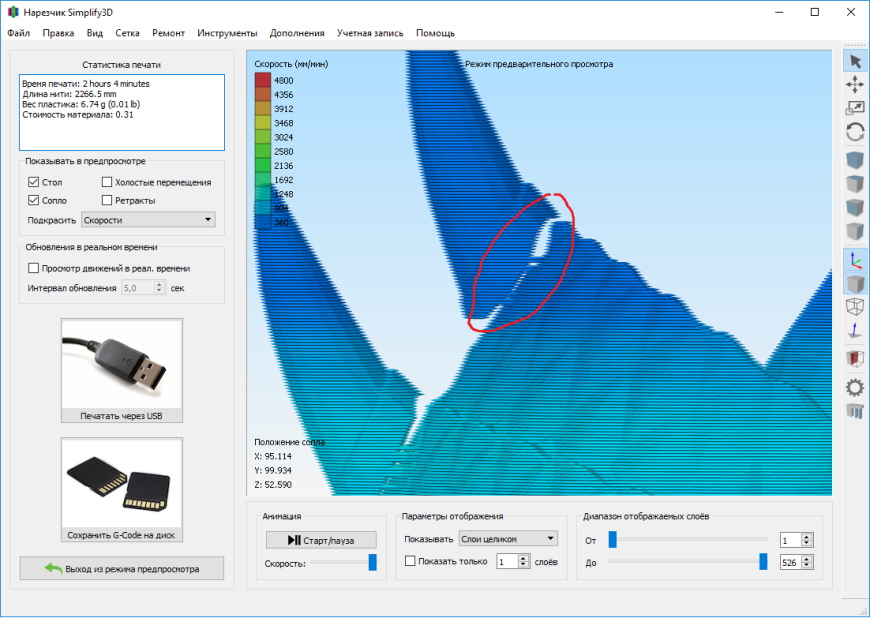Screen dimensions: 870x618
Task: Switch to default isometric view cube
Action: (x=854, y=160)
